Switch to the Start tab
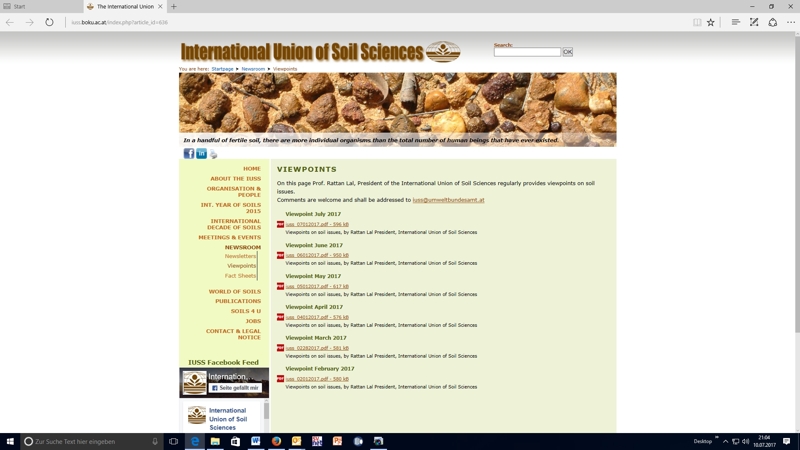Screen dimensions: 800x450 coord(40,7)
